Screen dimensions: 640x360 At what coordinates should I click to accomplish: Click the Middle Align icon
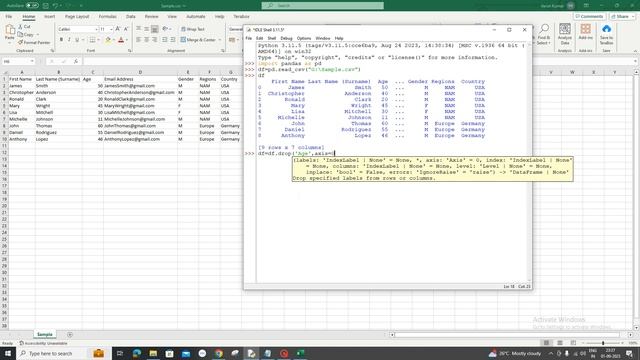point(147,29)
